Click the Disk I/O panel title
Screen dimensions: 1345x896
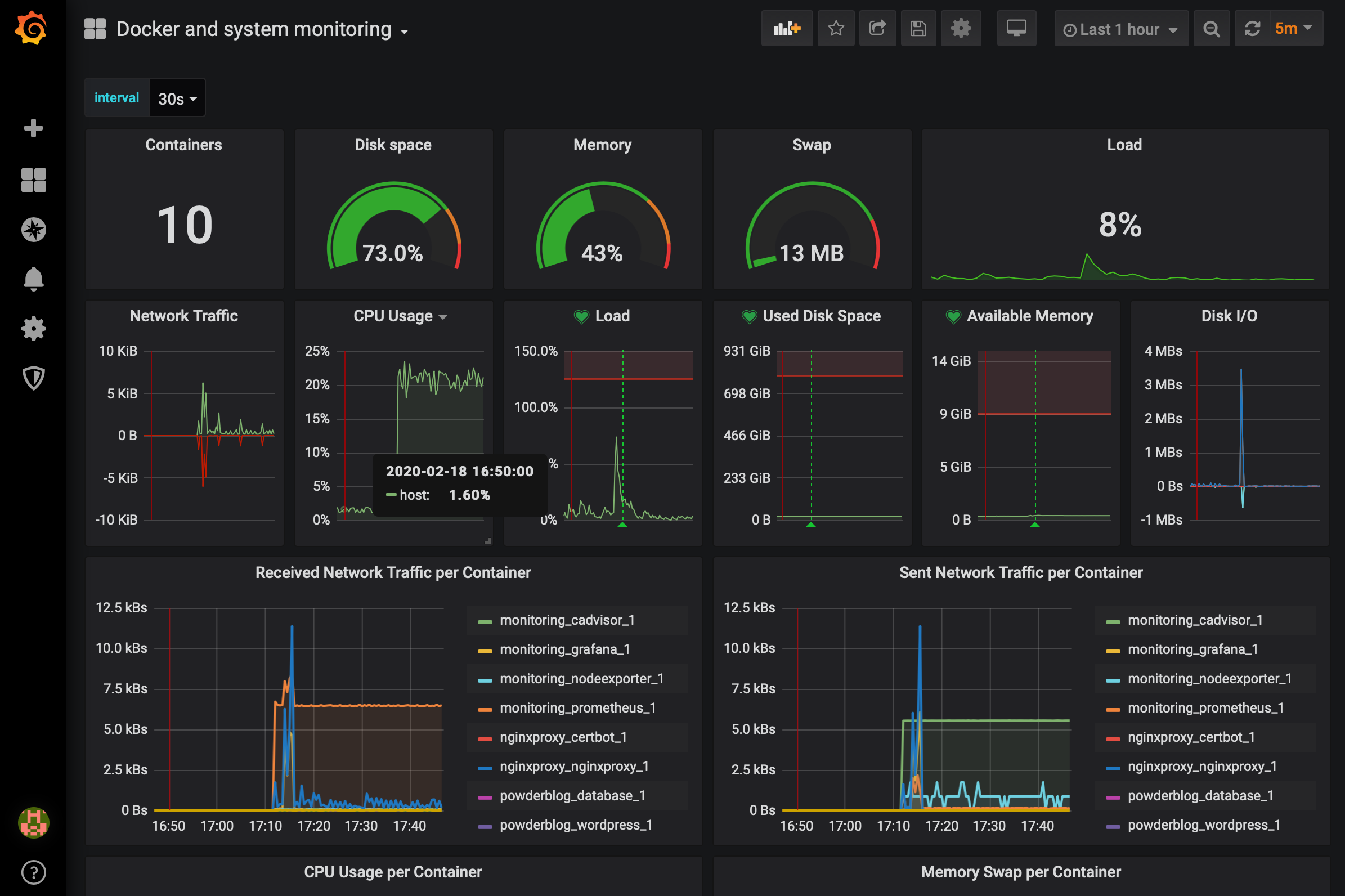[1229, 316]
